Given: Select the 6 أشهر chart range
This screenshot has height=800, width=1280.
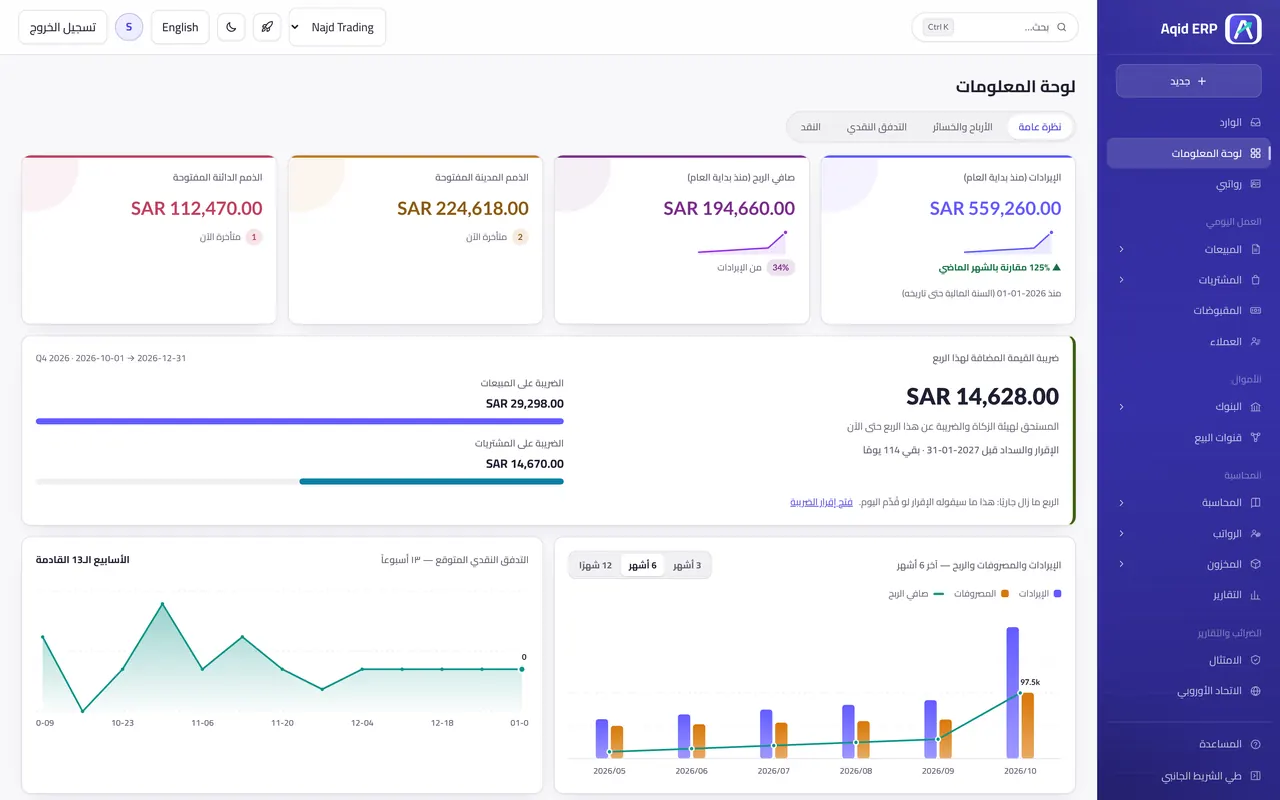Looking at the screenshot, I should pos(642,565).
